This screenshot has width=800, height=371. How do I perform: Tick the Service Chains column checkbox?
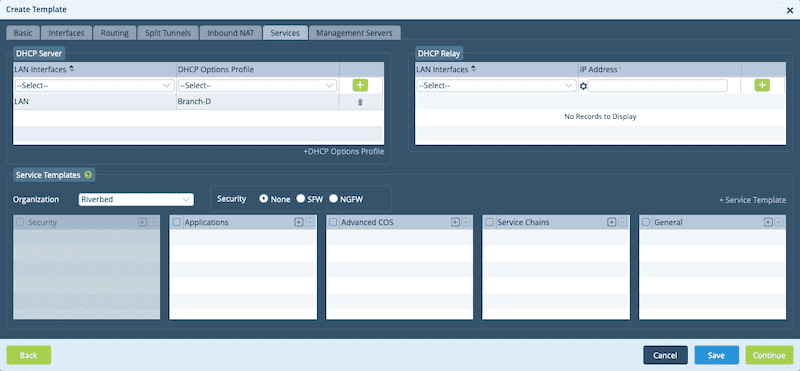point(489,222)
